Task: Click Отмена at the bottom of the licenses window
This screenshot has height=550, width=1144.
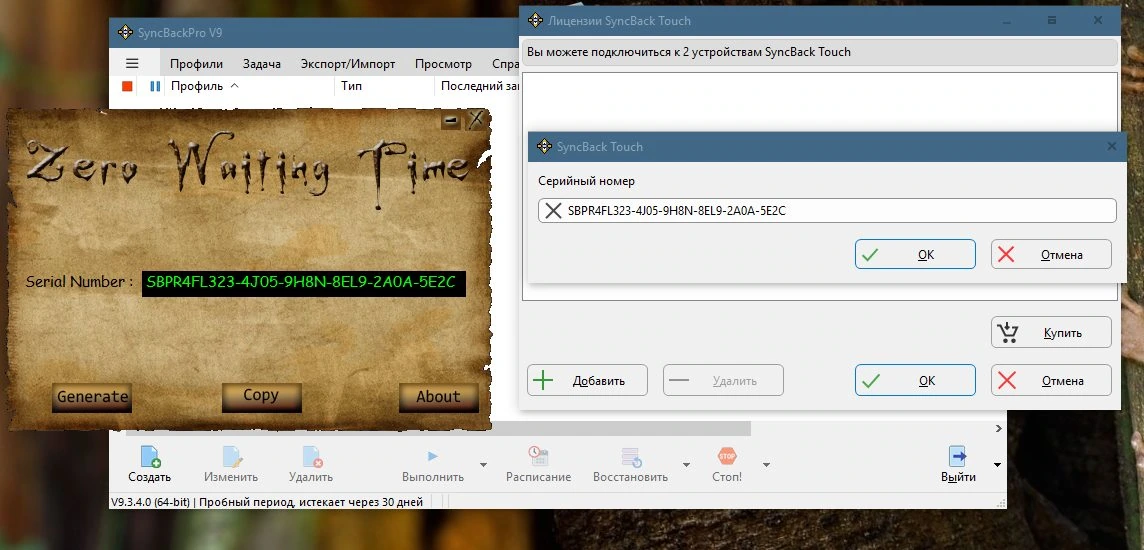Action: (1051, 381)
